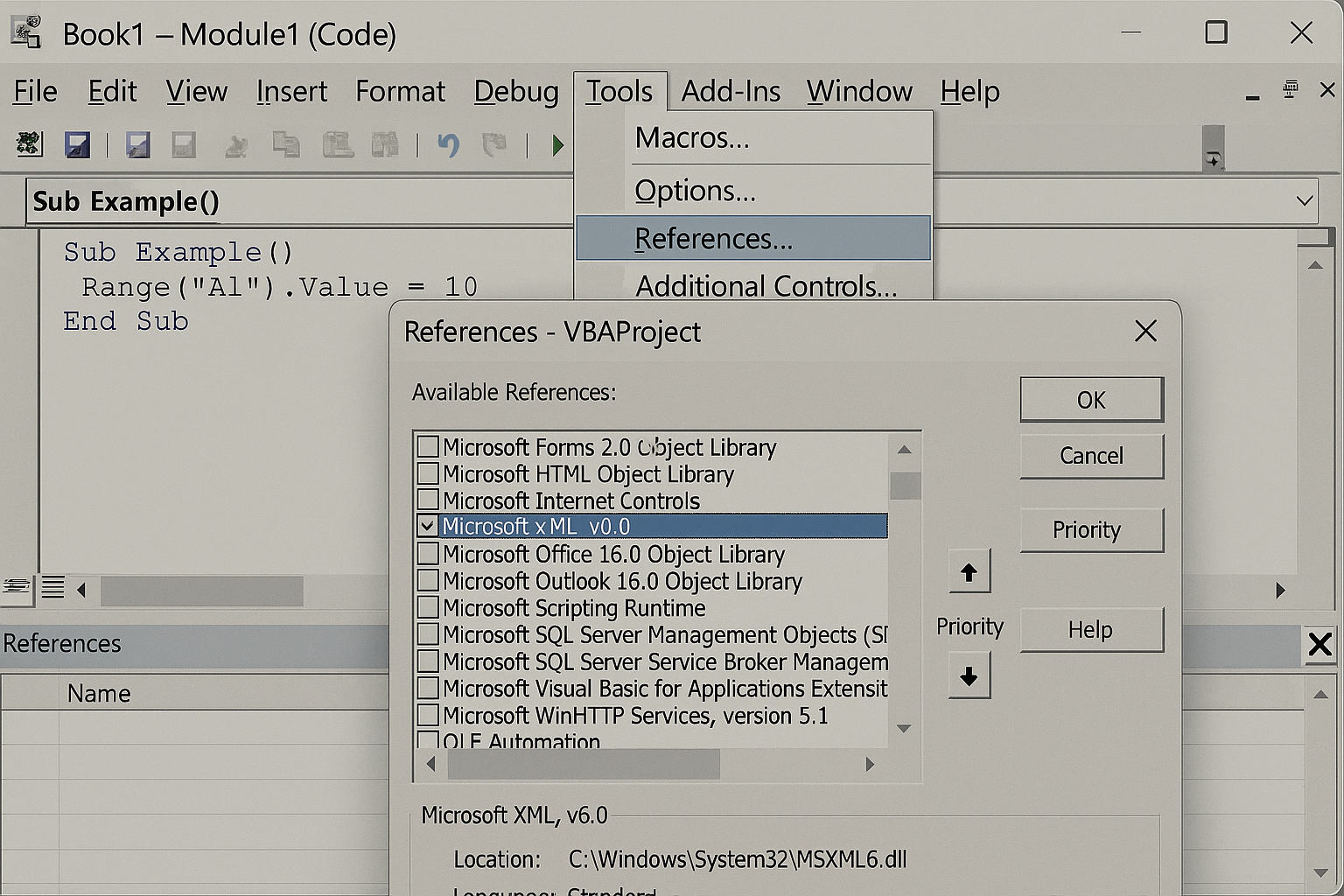The height and width of the screenshot is (896, 1344).
Task: Move reference priority down with down arrow
Action: click(969, 676)
